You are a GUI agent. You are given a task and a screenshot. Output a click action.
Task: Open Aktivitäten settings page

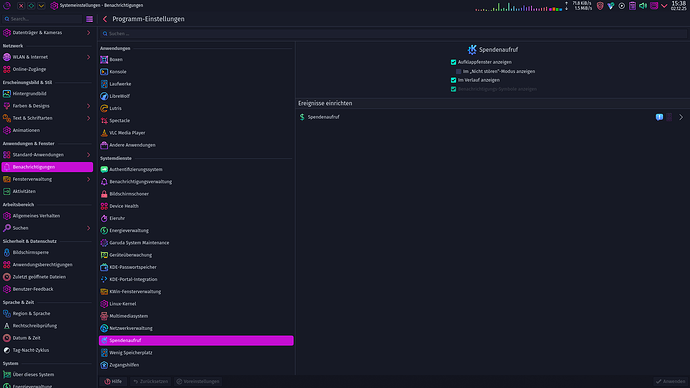47,192
